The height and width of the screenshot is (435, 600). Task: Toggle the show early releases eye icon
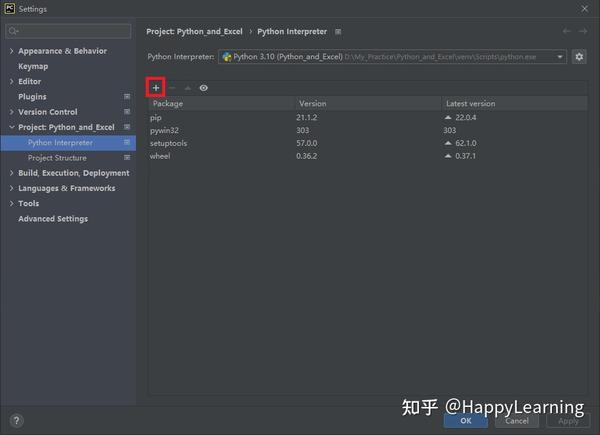point(204,88)
